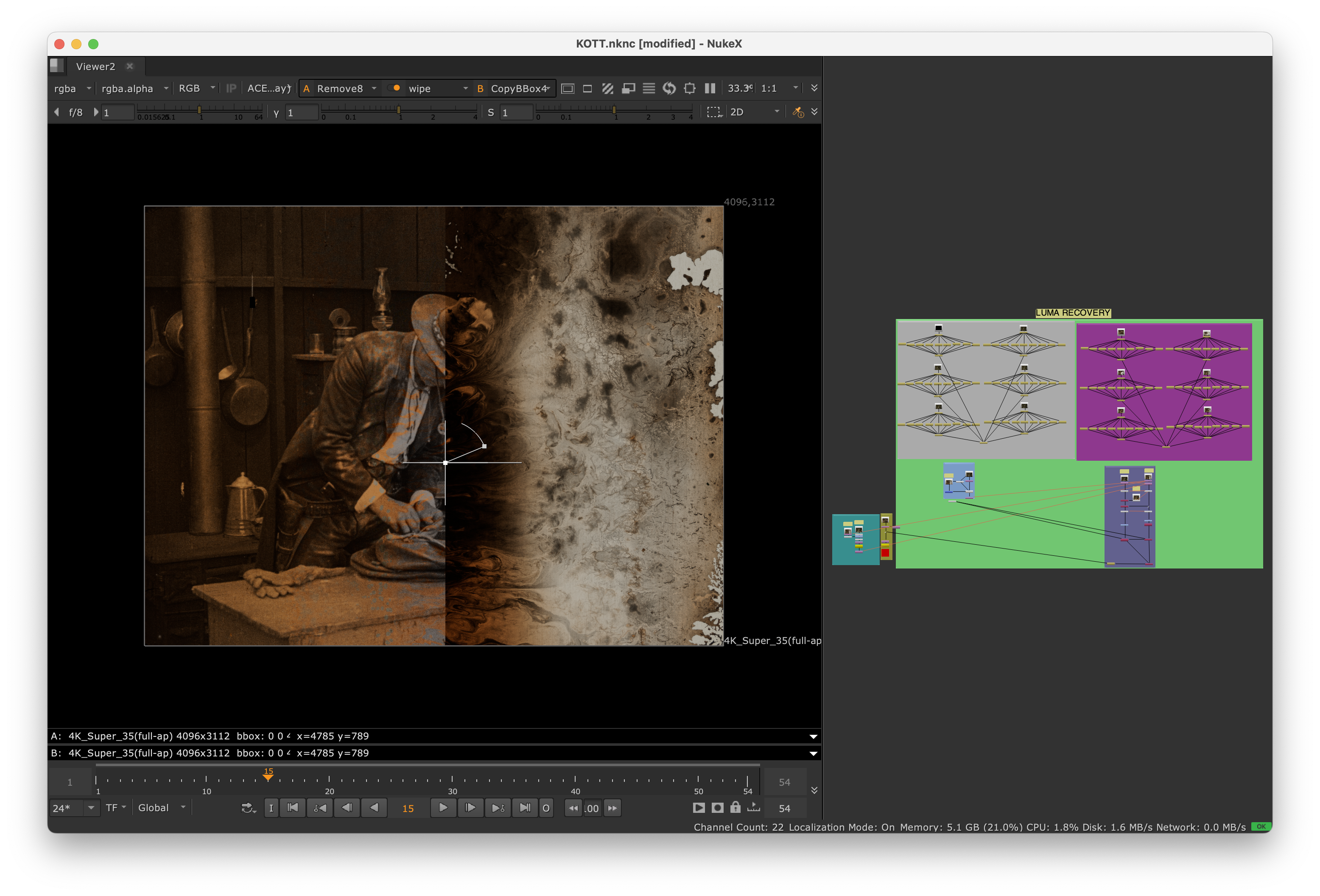Pause viewer updates with pause icon
The width and height of the screenshot is (1320, 896).
point(710,89)
